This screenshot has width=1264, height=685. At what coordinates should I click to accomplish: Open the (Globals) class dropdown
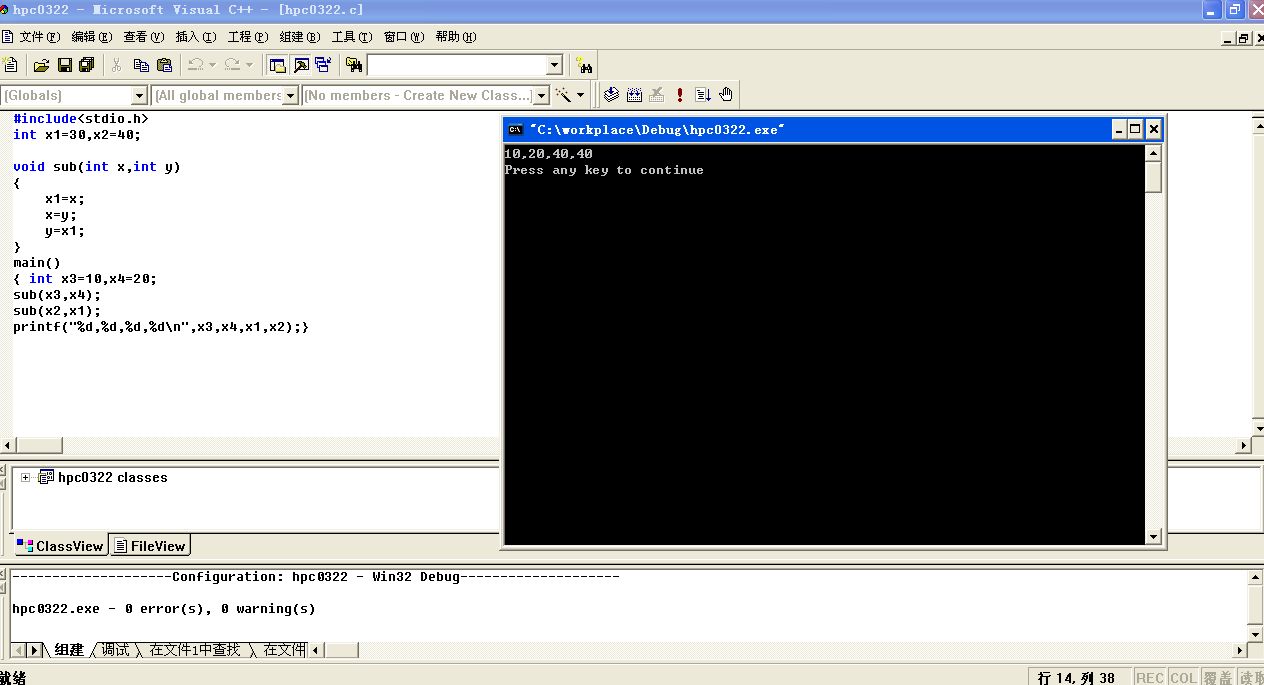[139, 96]
